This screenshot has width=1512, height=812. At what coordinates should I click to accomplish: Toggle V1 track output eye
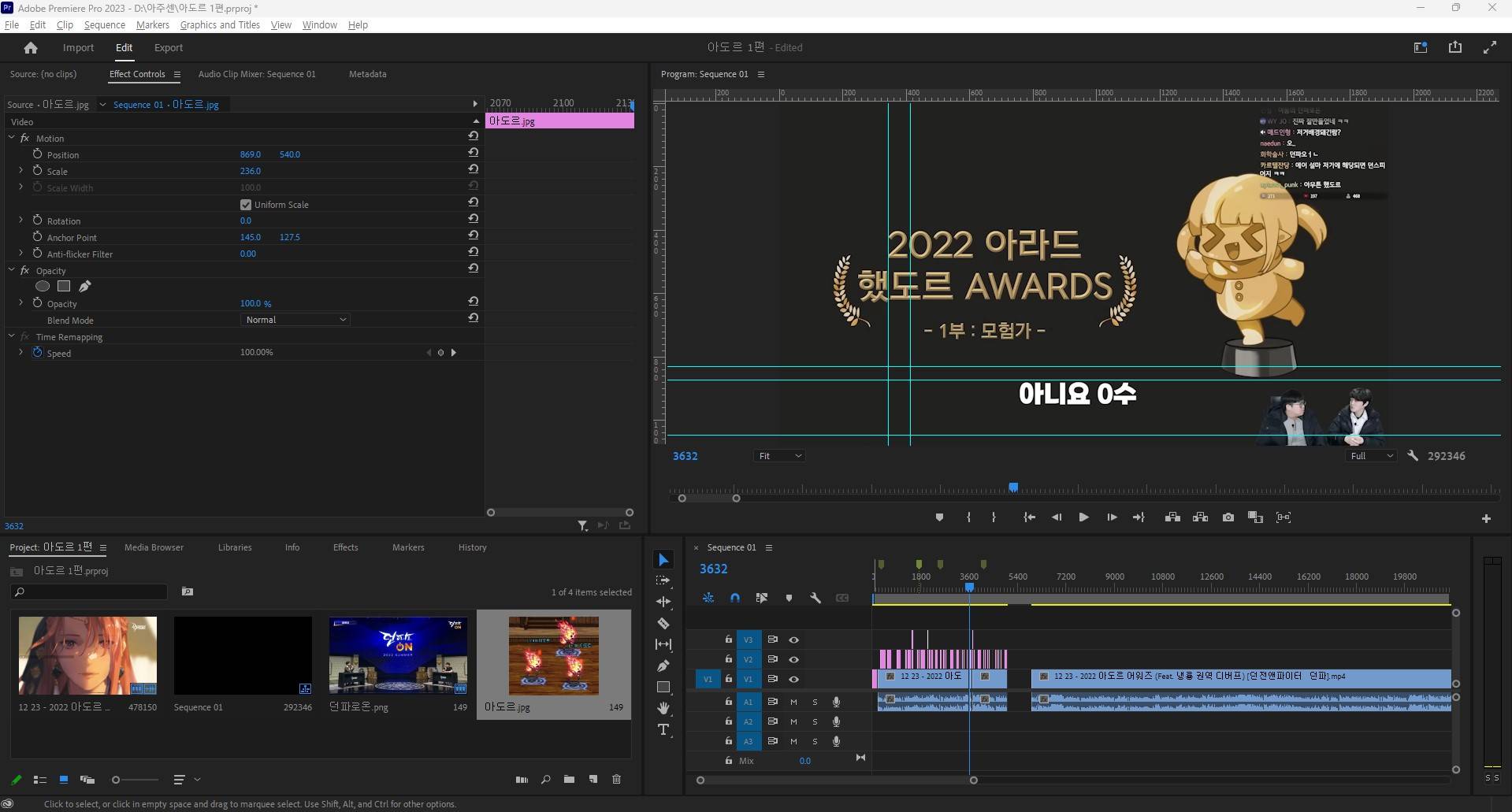[x=793, y=680]
